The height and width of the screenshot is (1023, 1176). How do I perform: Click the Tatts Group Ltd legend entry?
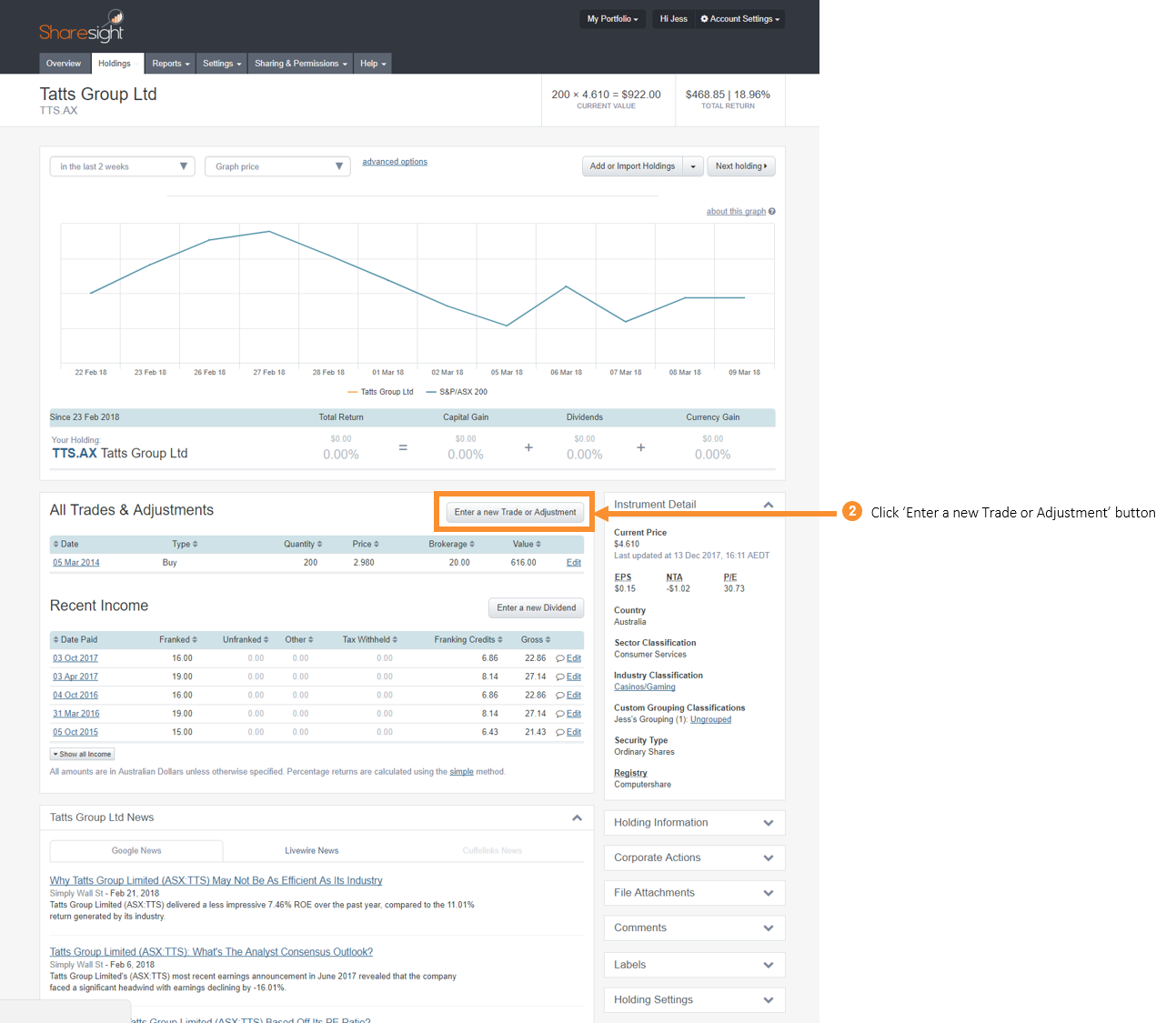[x=380, y=392]
